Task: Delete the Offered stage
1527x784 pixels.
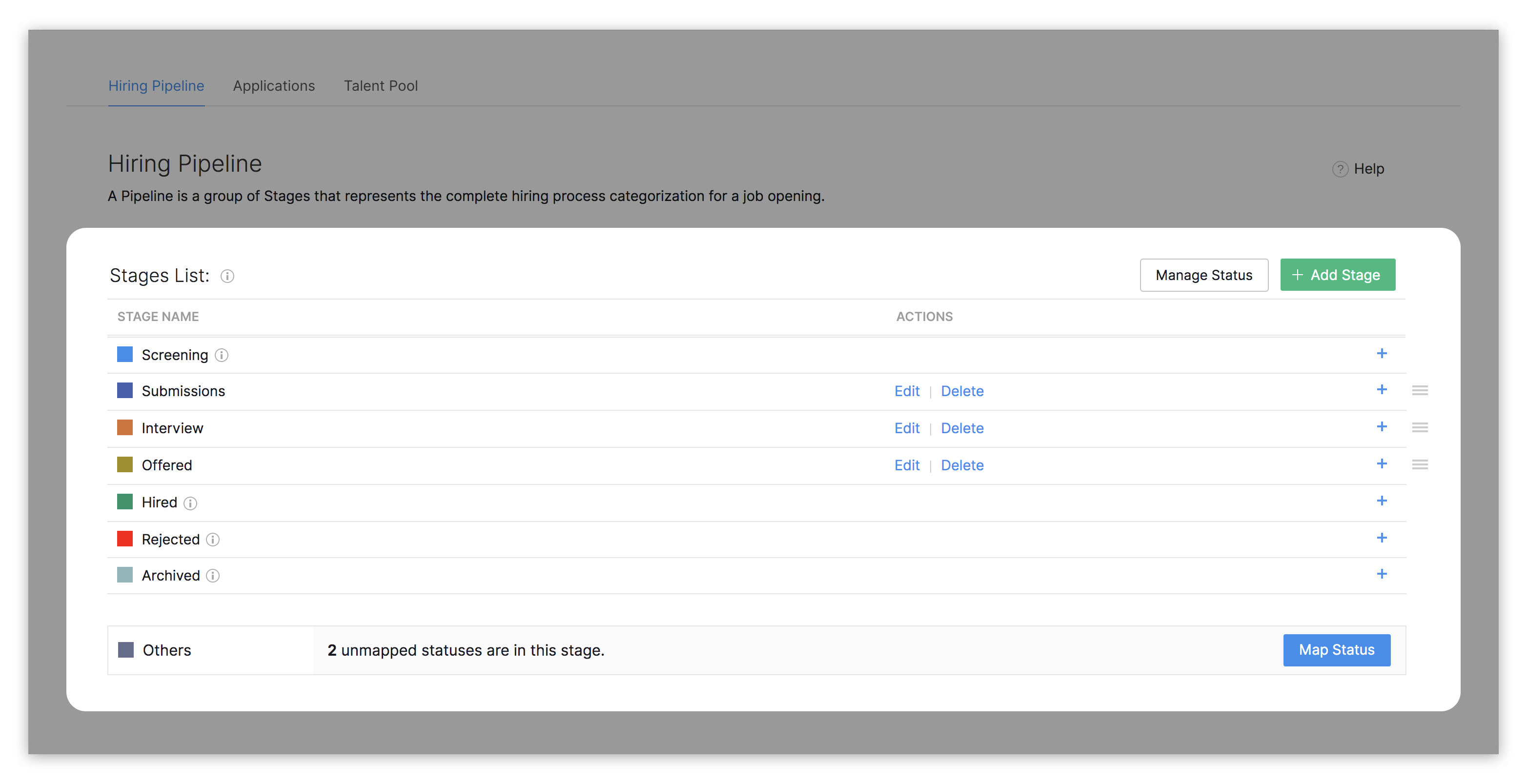Action: (961, 465)
